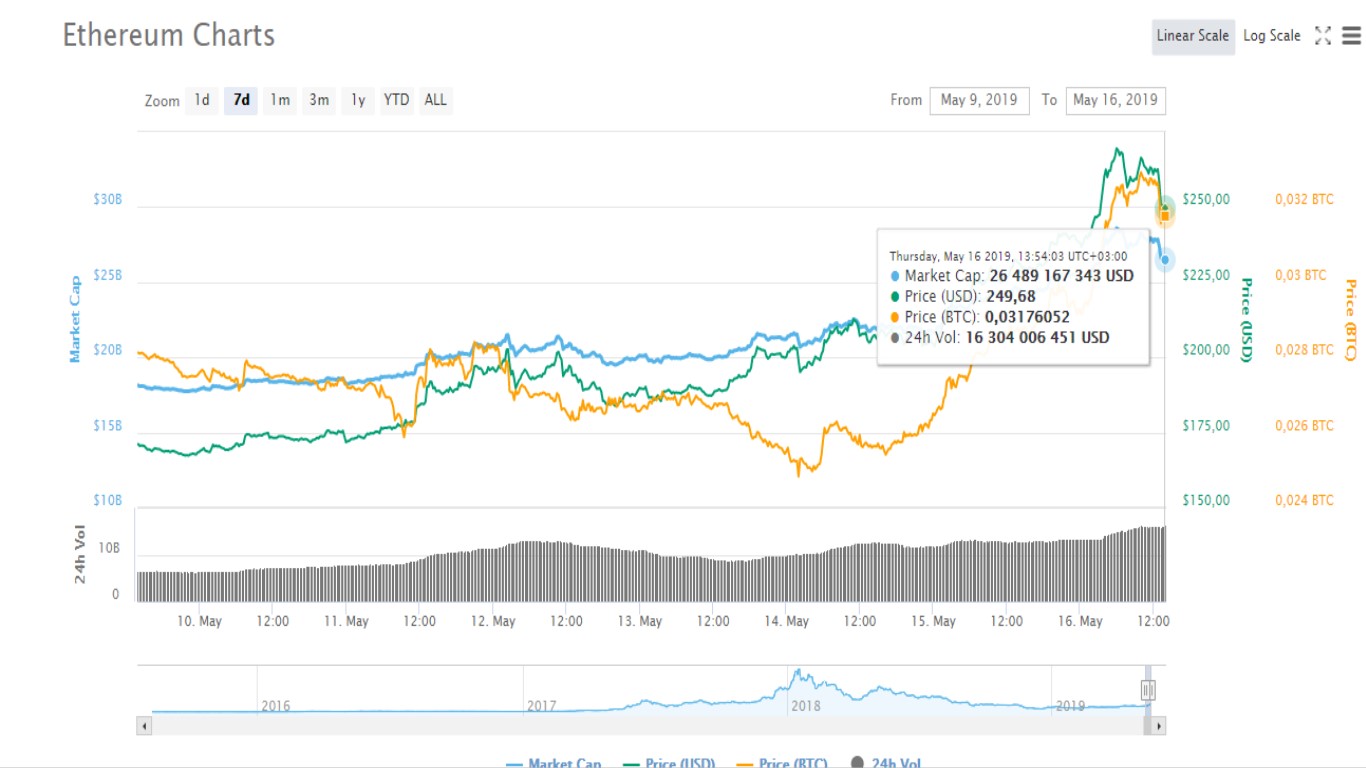Switch chart to Linear Scale
The image size is (1366, 768).
click(1193, 36)
